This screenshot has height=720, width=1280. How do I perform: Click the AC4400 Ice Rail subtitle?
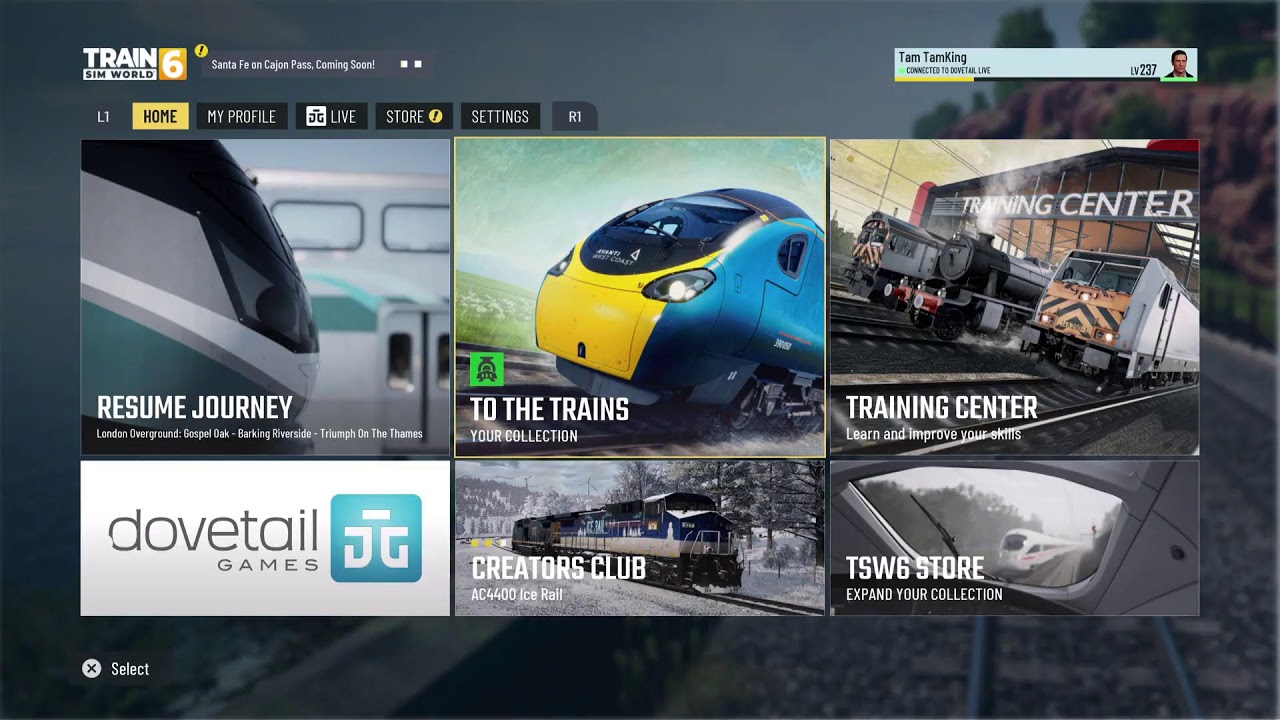tap(516, 595)
